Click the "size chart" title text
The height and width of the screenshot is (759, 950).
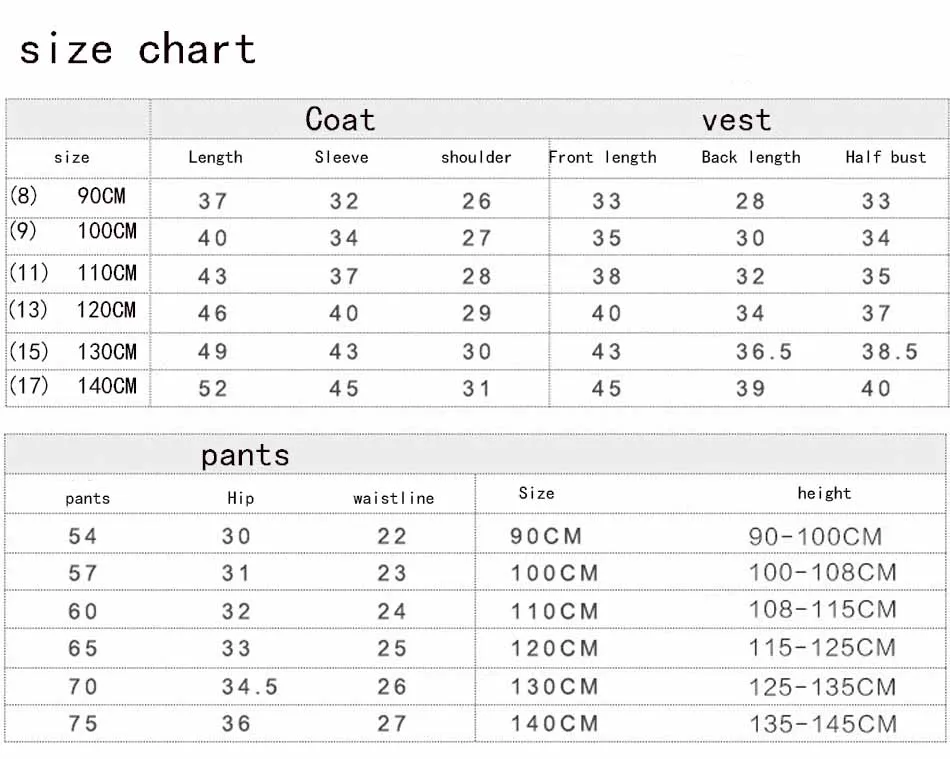[137, 49]
